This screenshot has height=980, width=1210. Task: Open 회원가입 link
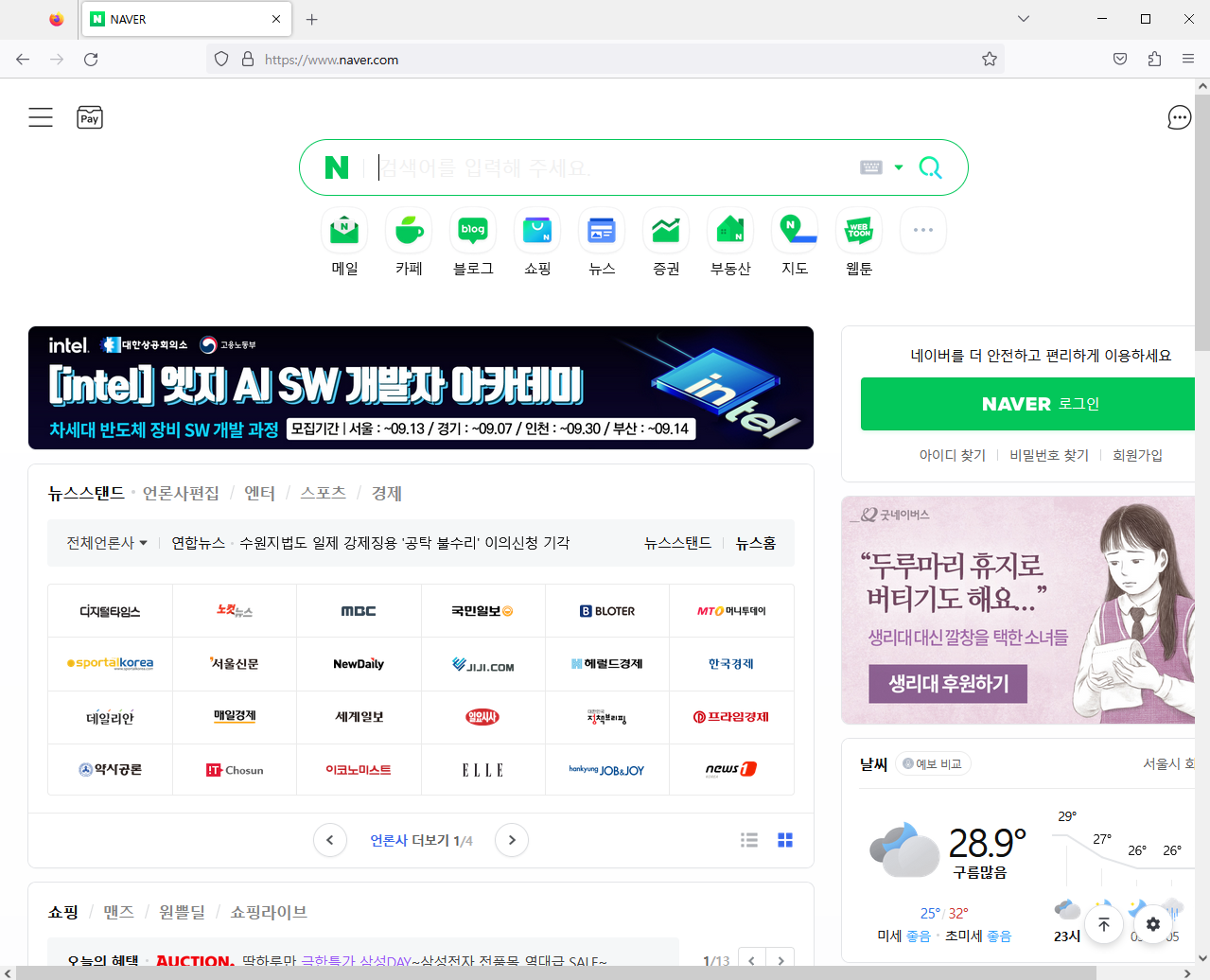[1137, 455]
